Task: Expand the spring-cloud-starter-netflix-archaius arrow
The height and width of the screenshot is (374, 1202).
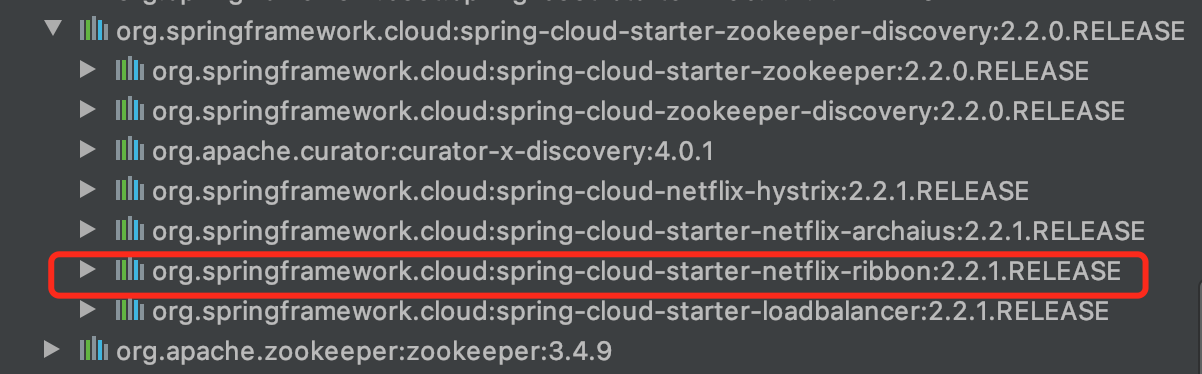Action: pyautogui.click(x=88, y=231)
